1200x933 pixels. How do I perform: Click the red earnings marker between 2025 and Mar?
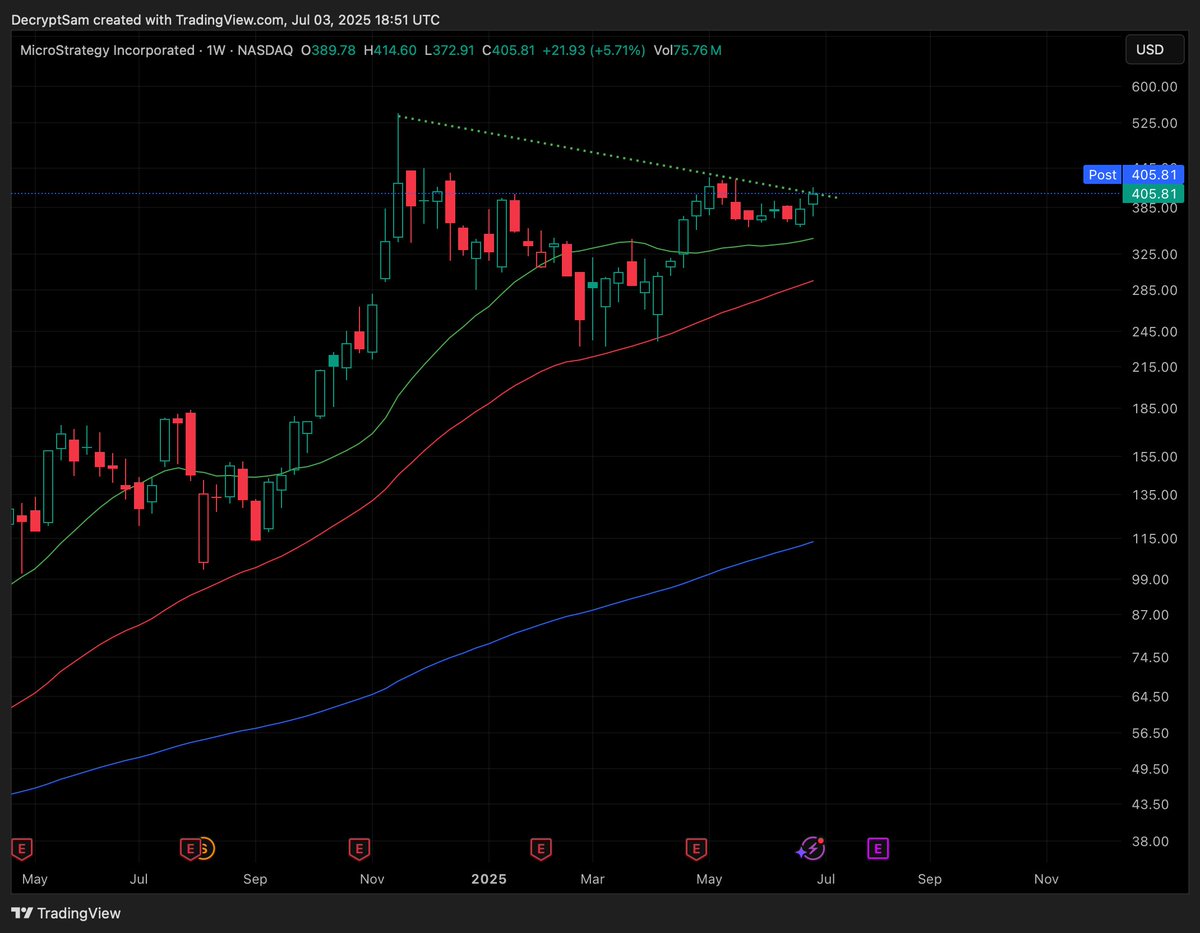point(540,849)
